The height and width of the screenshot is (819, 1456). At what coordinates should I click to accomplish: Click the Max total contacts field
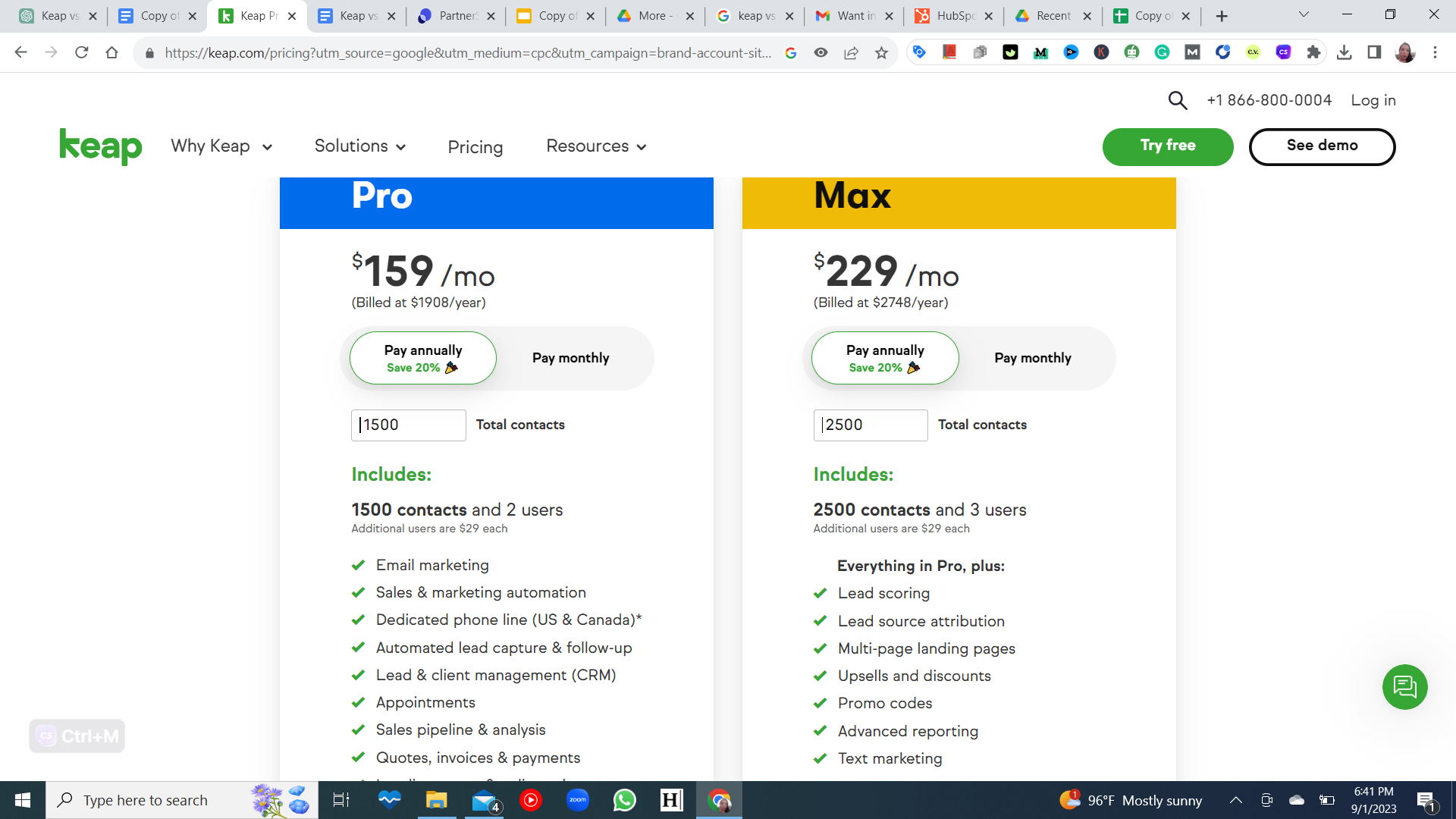pos(871,425)
